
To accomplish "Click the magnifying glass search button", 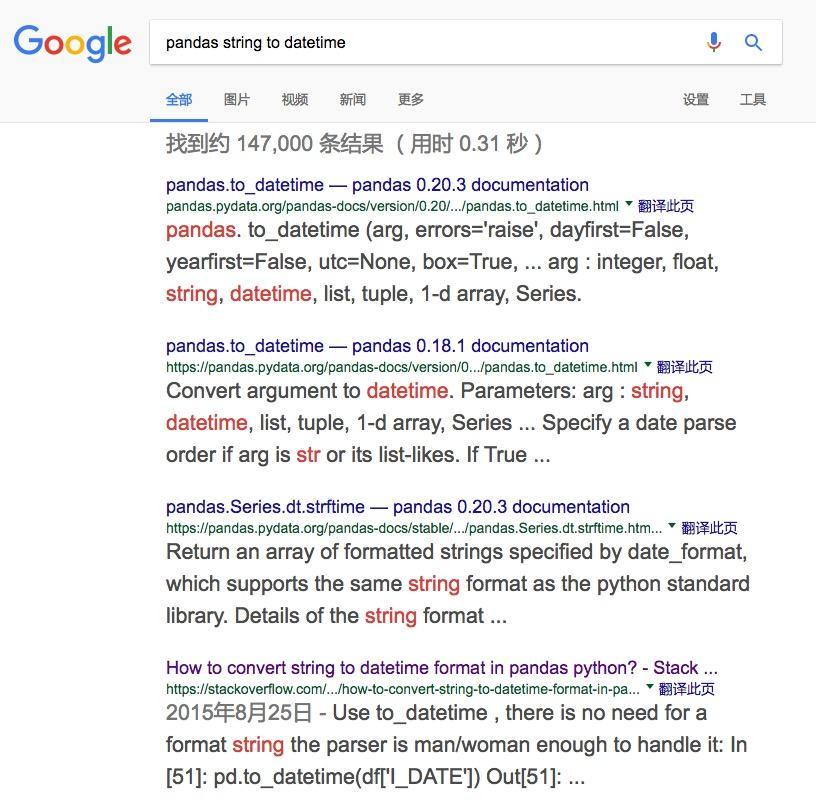I will pos(753,42).
